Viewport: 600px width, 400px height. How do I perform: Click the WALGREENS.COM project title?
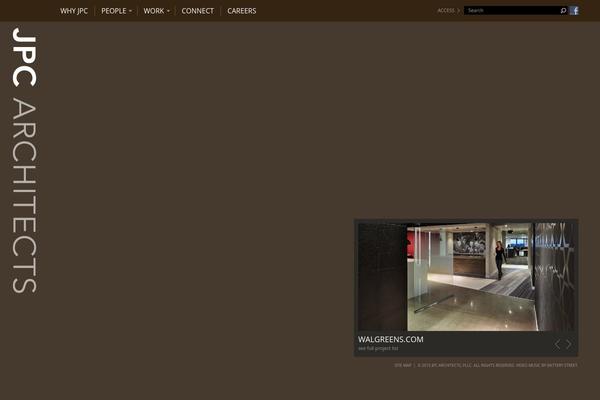click(x=390, y=339)
